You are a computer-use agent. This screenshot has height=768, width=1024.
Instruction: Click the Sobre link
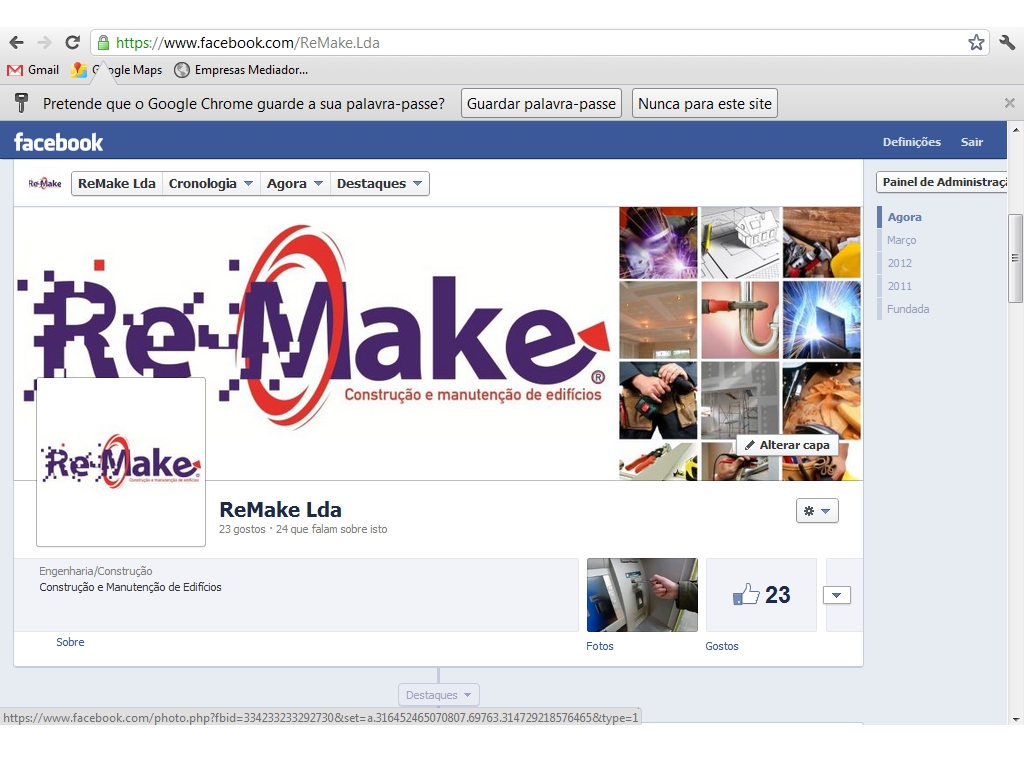click(70, 642)
